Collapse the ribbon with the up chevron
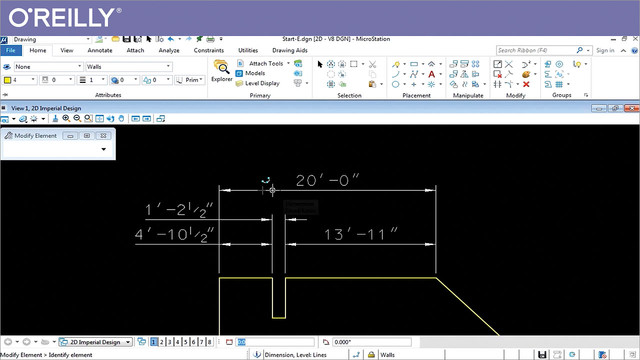The height and width of the screenshot is (360, 640). point(623,51)
